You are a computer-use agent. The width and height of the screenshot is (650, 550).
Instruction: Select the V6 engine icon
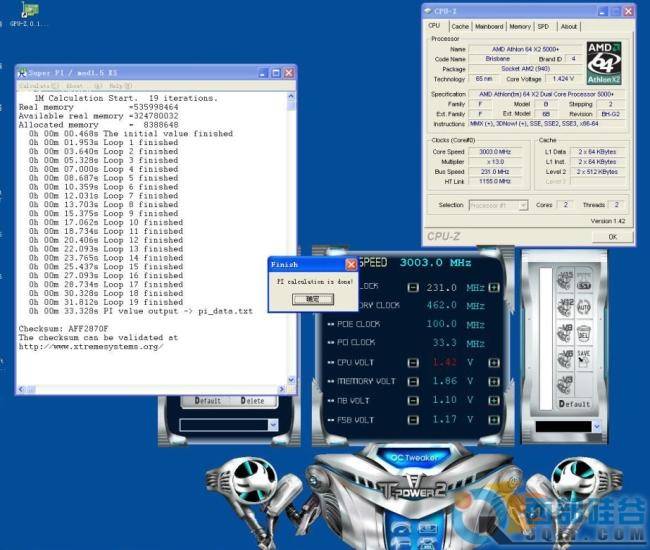(565, 359)
